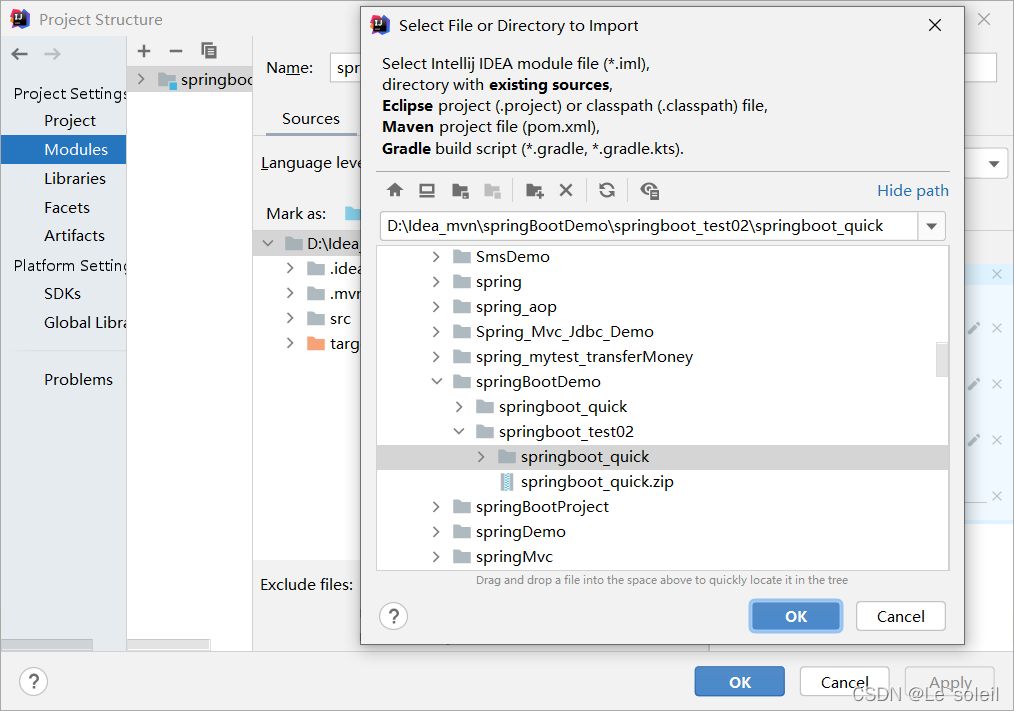Add a new module with the plus icon
This screenshot has width=1014, height=711.
[x=143, y=50]
